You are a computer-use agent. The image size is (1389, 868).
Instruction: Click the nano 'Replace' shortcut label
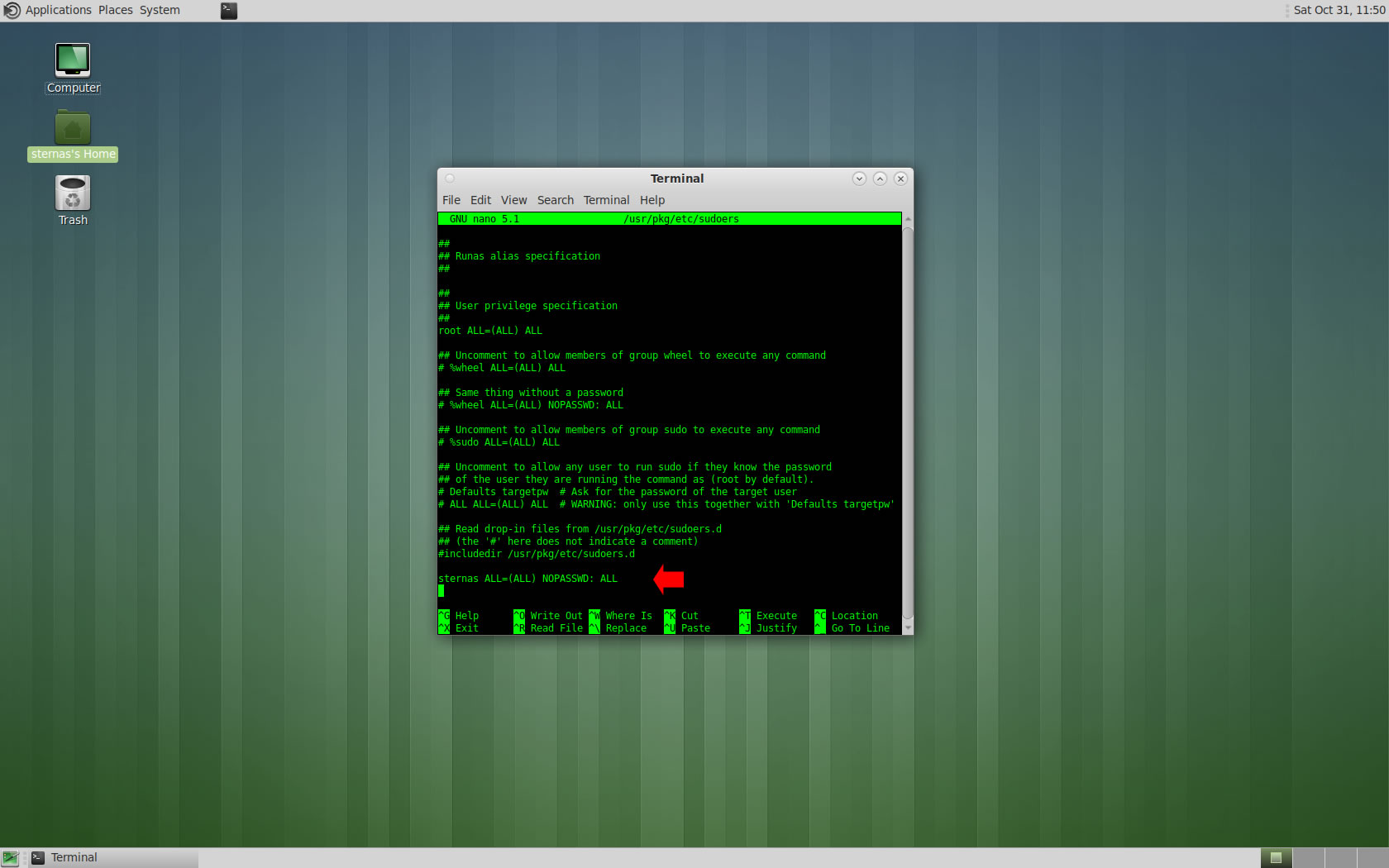coord(626,628)
